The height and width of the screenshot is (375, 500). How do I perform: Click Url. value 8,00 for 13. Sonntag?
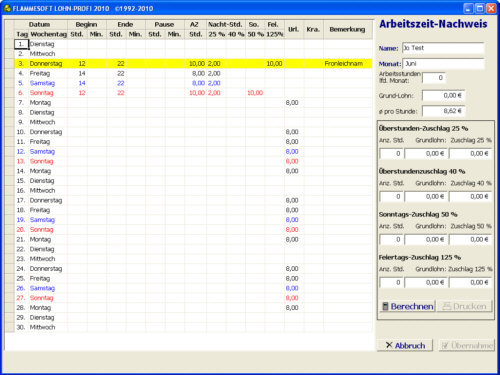point(294,161)
